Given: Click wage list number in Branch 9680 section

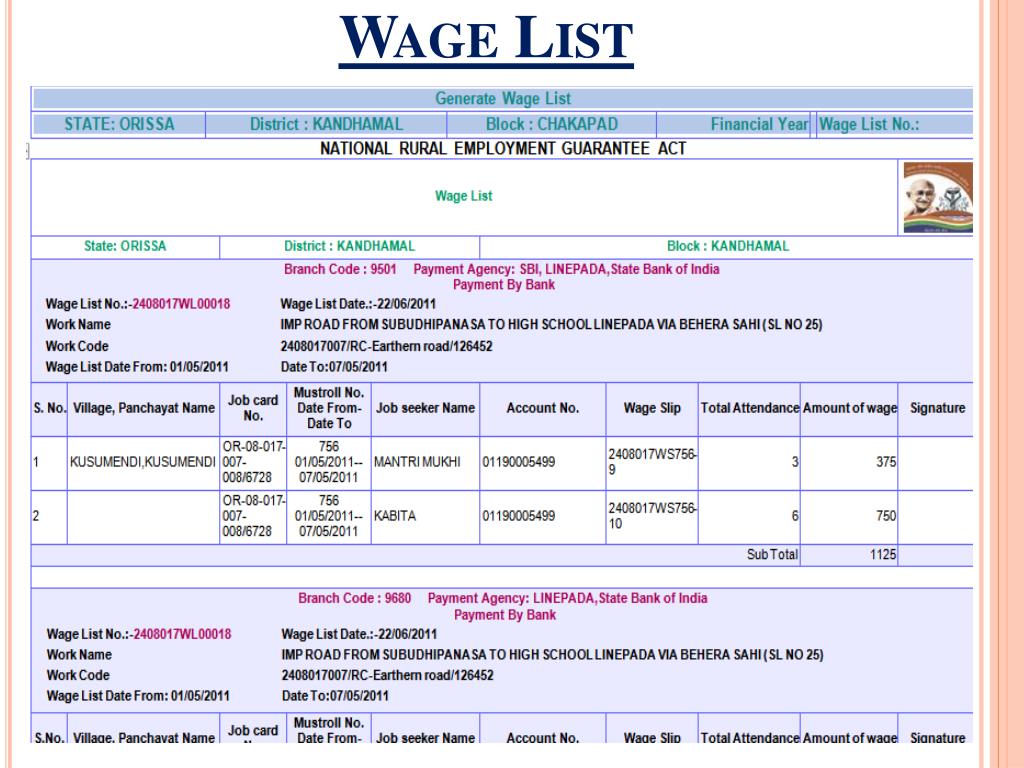Looking at the screenshot, I should [182, 634].
